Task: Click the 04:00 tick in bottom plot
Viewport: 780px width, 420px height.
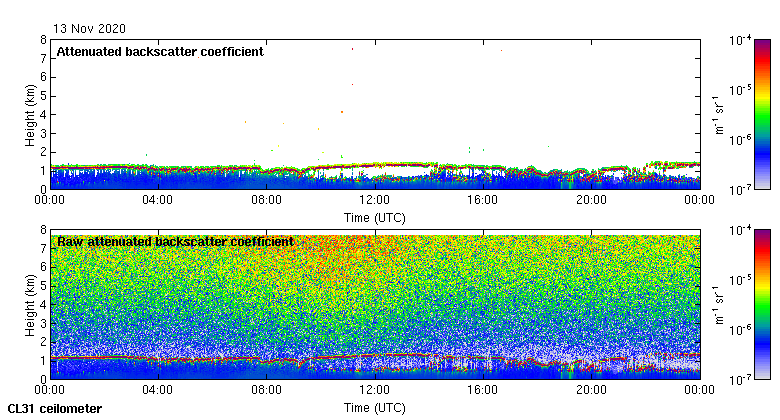Action: click(158, 390)
